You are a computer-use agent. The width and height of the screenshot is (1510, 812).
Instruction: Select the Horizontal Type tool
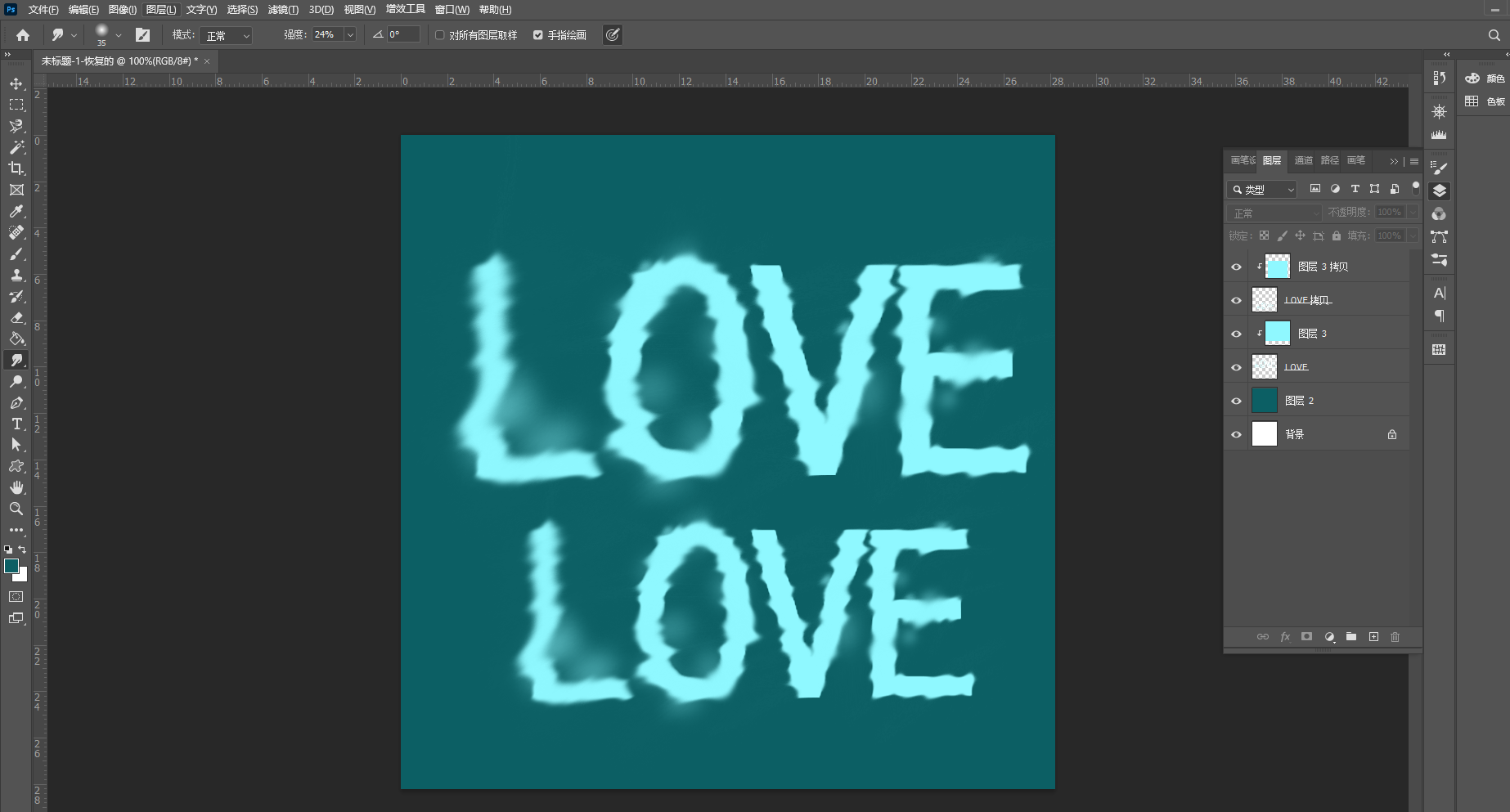[x=16, y=424]
